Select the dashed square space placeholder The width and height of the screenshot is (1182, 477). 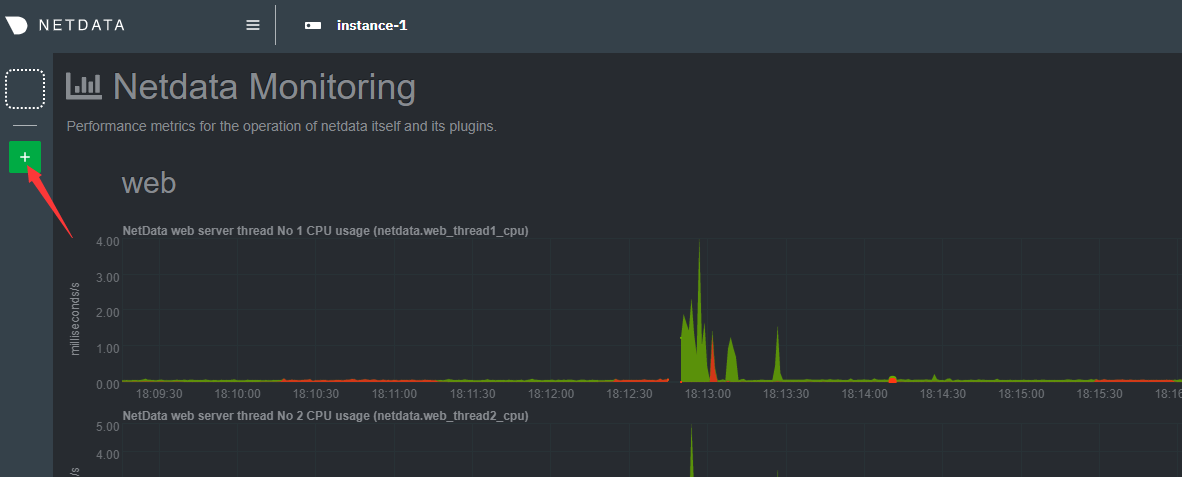tap(25, 89)
